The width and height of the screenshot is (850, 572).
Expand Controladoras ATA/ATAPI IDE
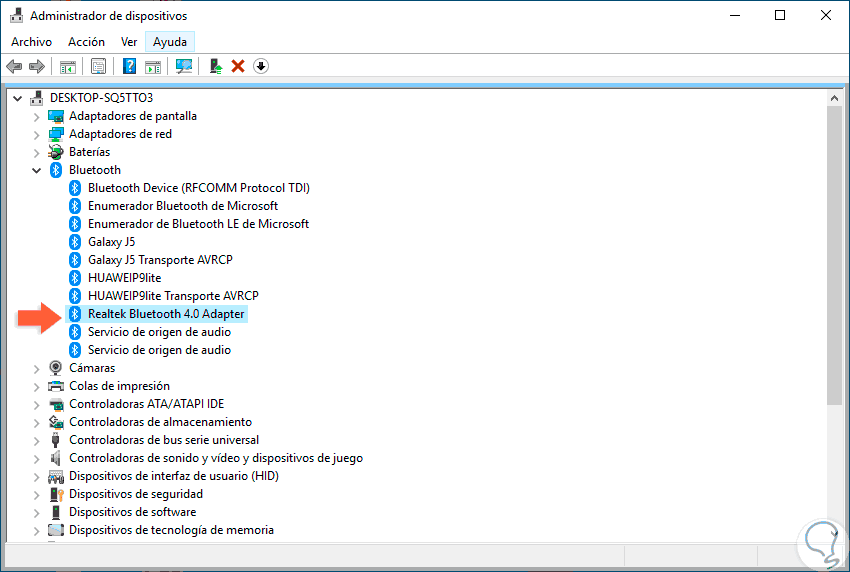[36, 404]
